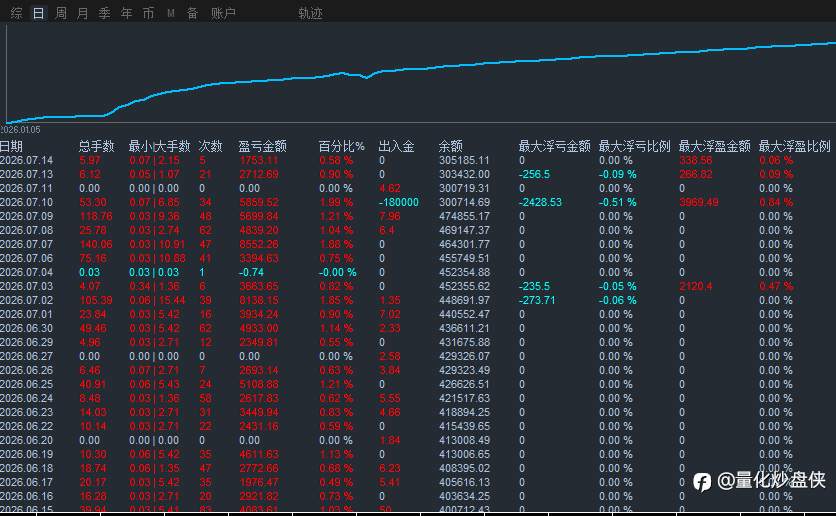
Task: Select the 年 yearly tab
Action: [x=126, y=13]
